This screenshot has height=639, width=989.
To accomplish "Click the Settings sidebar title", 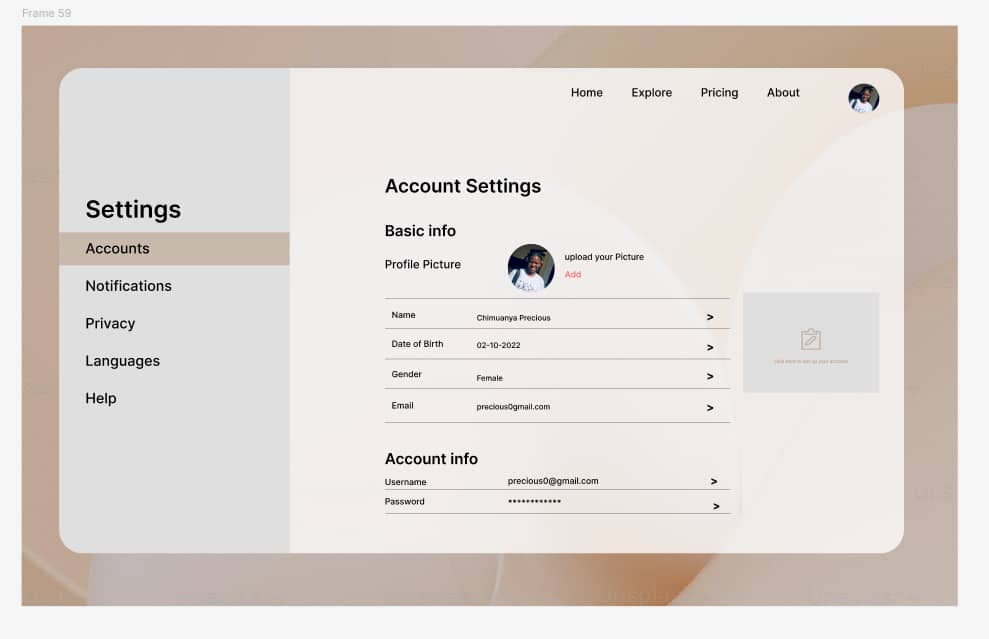I will click(133, 209).
